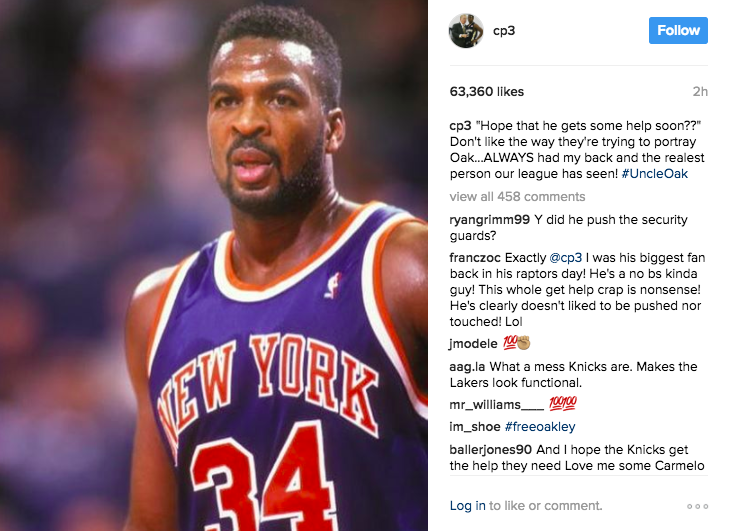
Task: Click the 63,360 likes count
Action: click(487, 92)
